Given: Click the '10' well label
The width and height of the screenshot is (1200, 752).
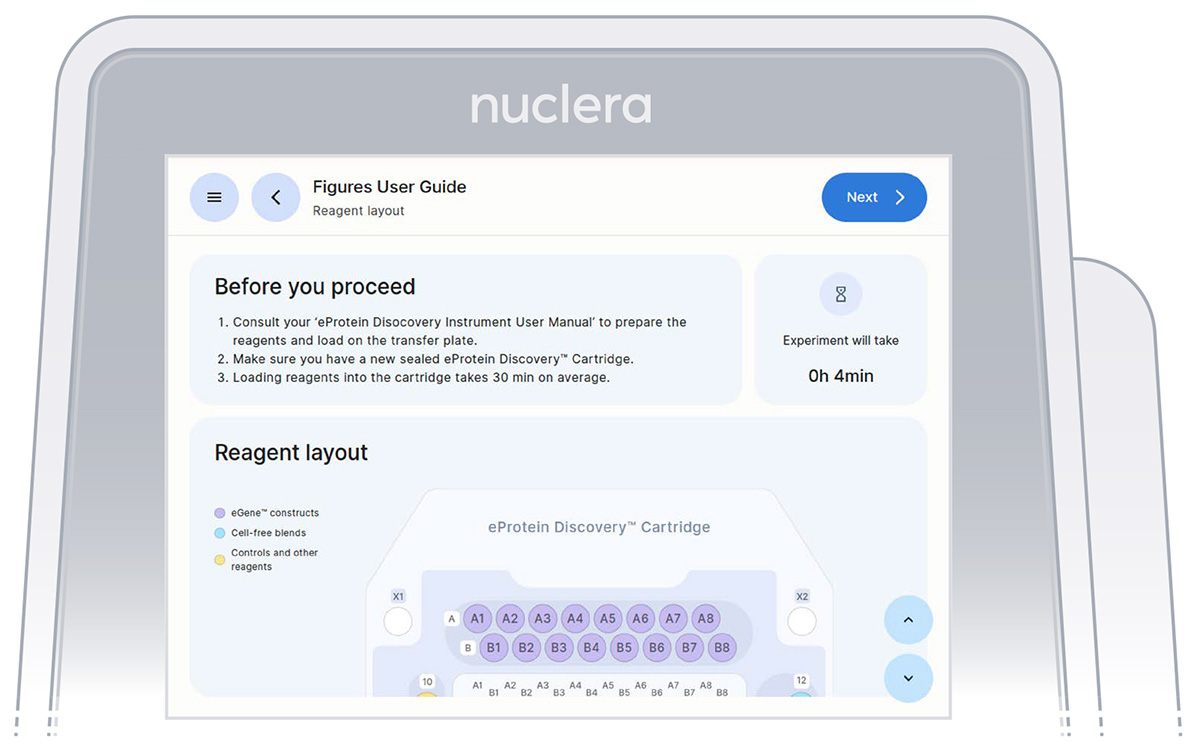Looking at the screenshot, I should point(427,682).
